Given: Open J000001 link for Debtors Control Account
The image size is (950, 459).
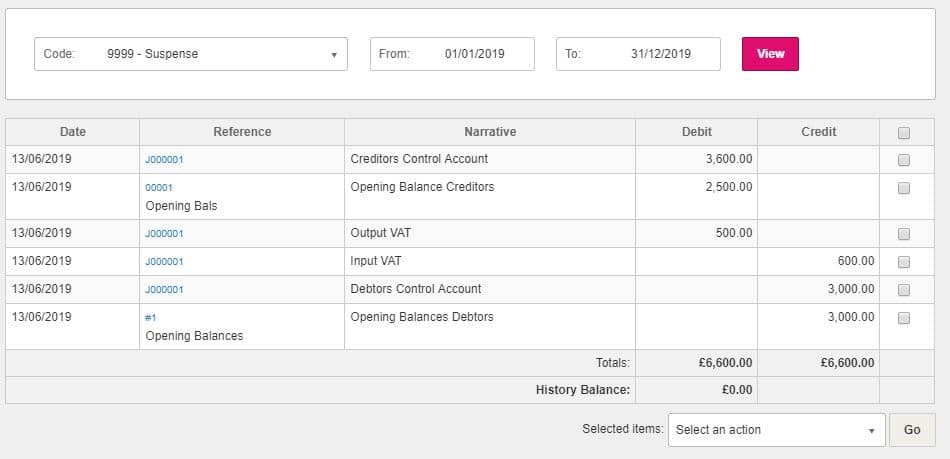Looking at the screenshot, I should 164,290.
